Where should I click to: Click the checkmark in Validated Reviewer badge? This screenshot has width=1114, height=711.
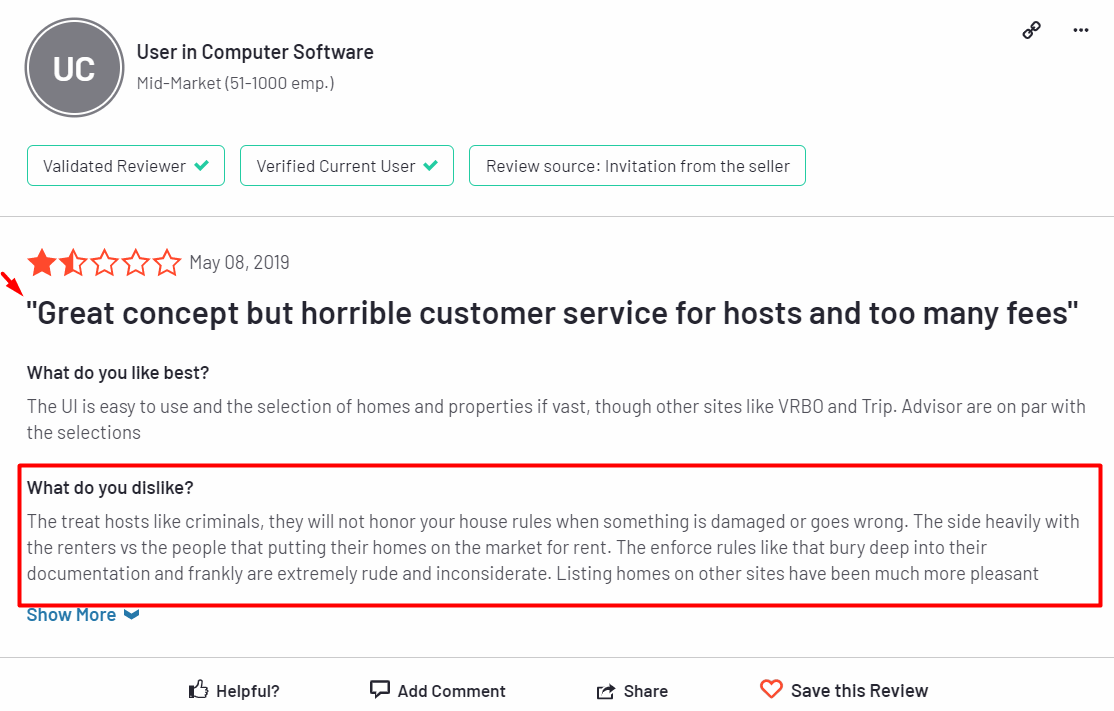coord(202,165)
